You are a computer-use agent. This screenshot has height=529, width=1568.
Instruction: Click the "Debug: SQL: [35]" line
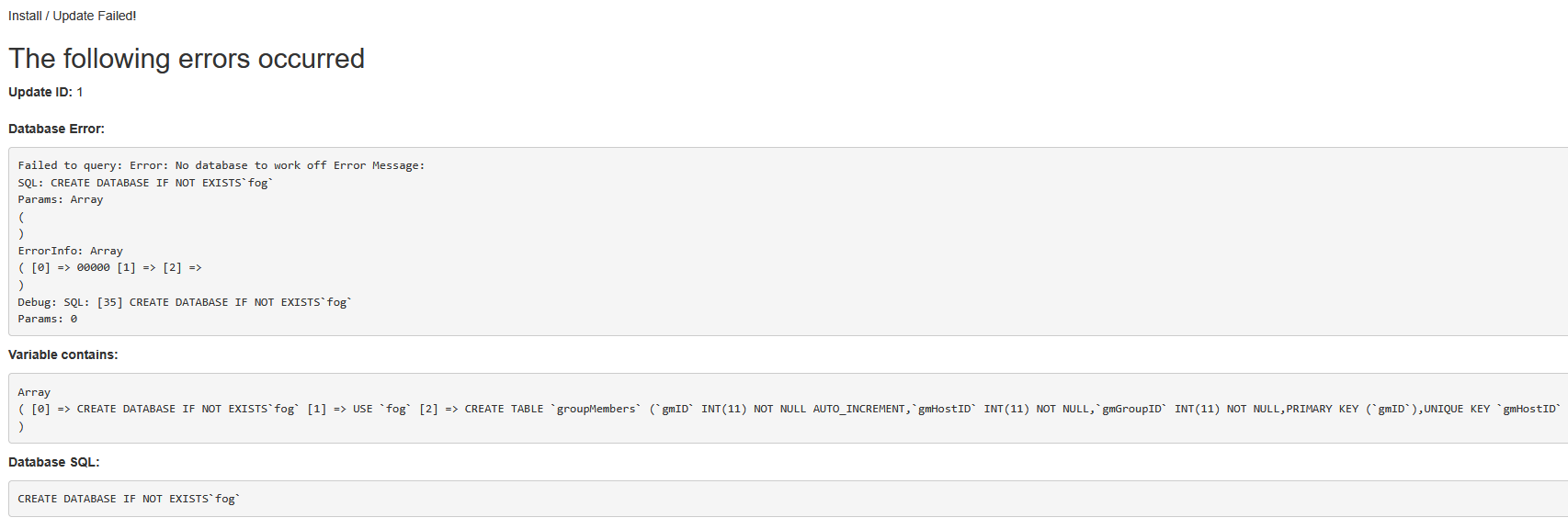(184, 302)
